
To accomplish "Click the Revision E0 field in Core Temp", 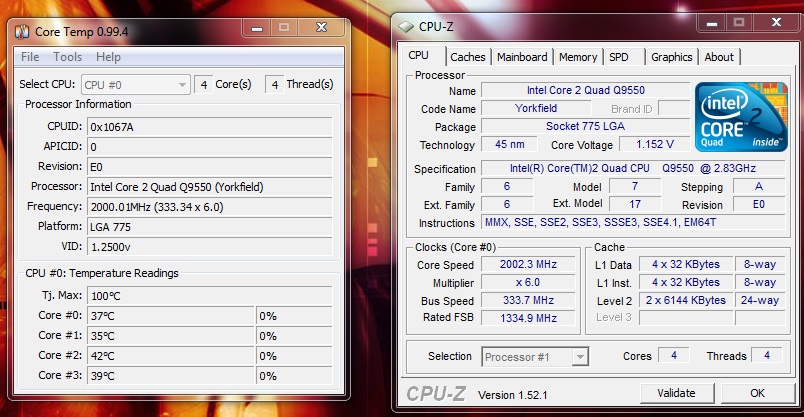I will (210, 167).
